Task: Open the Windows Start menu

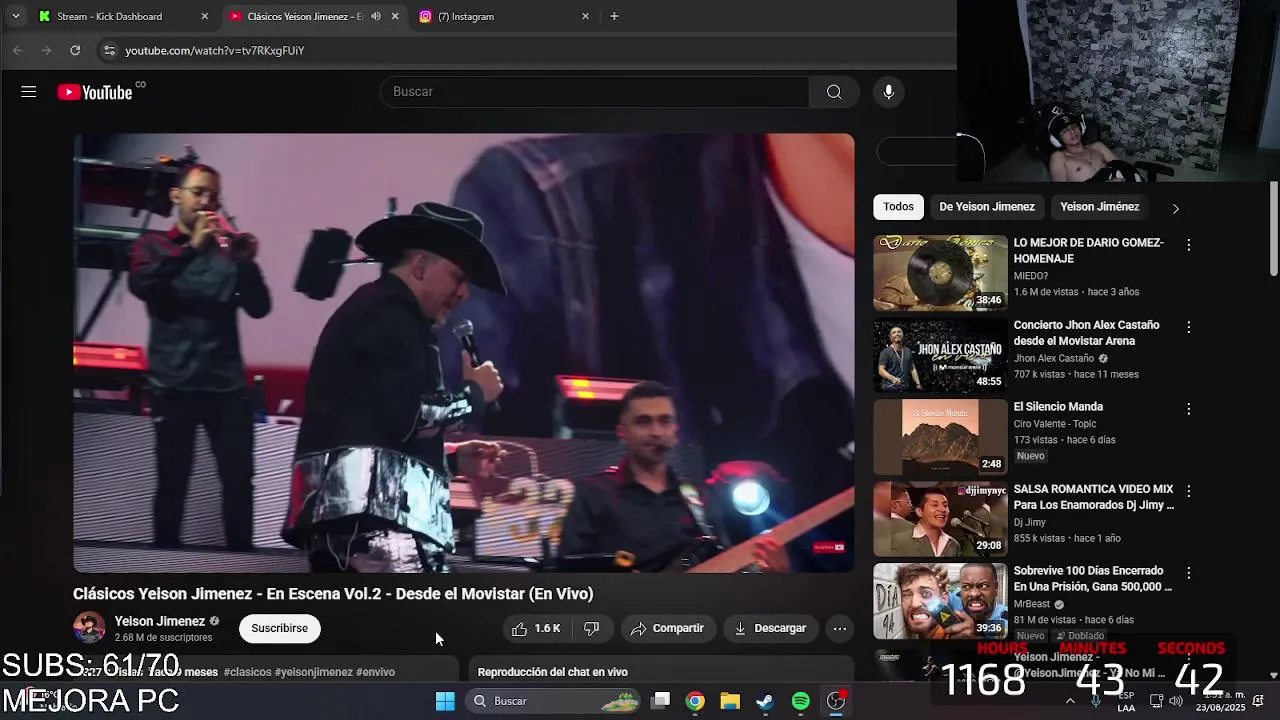Action: click(x=445, y=701)
